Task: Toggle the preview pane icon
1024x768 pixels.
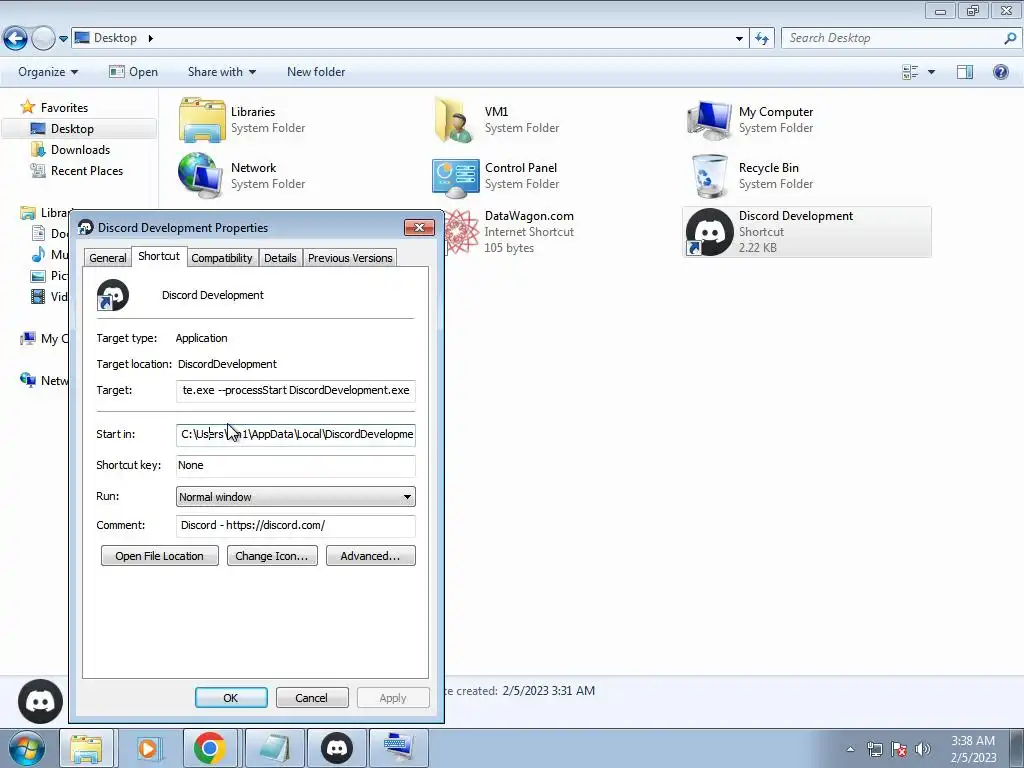Action: click(x=965, y=72)
